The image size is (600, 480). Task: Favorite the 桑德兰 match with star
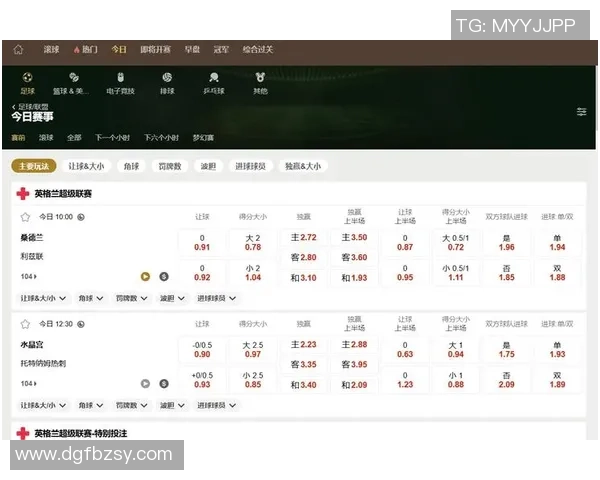(25, 217)
